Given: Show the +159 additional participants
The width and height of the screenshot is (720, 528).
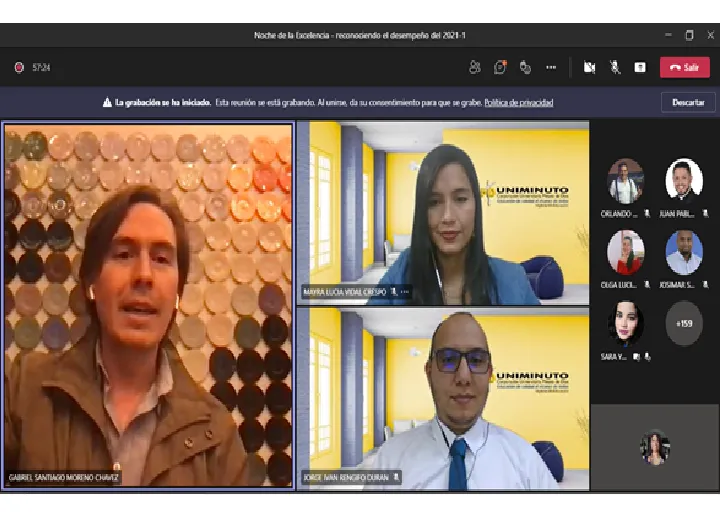Looking at the screenshot, I should pyautogui.click(x=684, y=324).
